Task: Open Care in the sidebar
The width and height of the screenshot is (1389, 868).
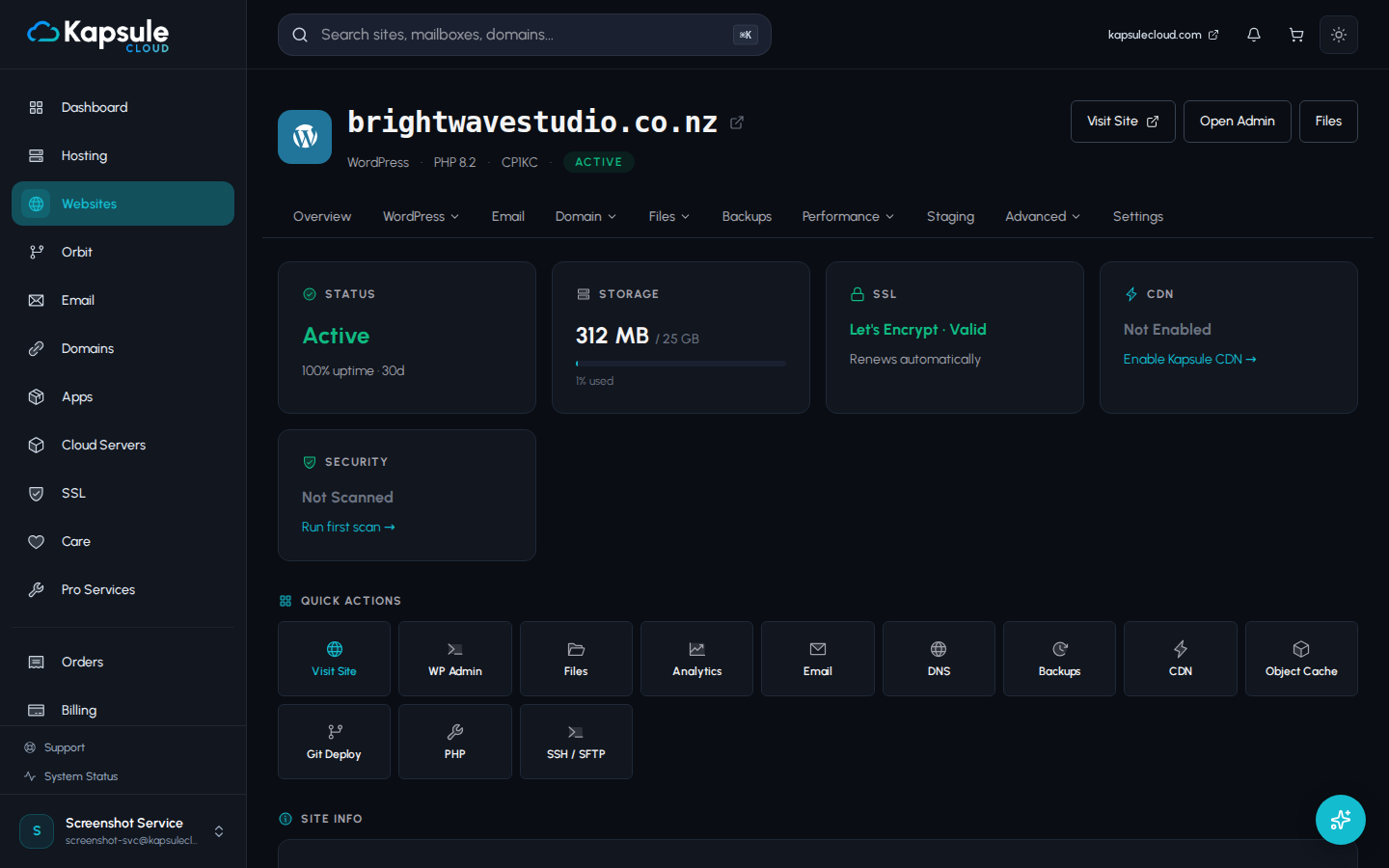Action: click(123, 541)
